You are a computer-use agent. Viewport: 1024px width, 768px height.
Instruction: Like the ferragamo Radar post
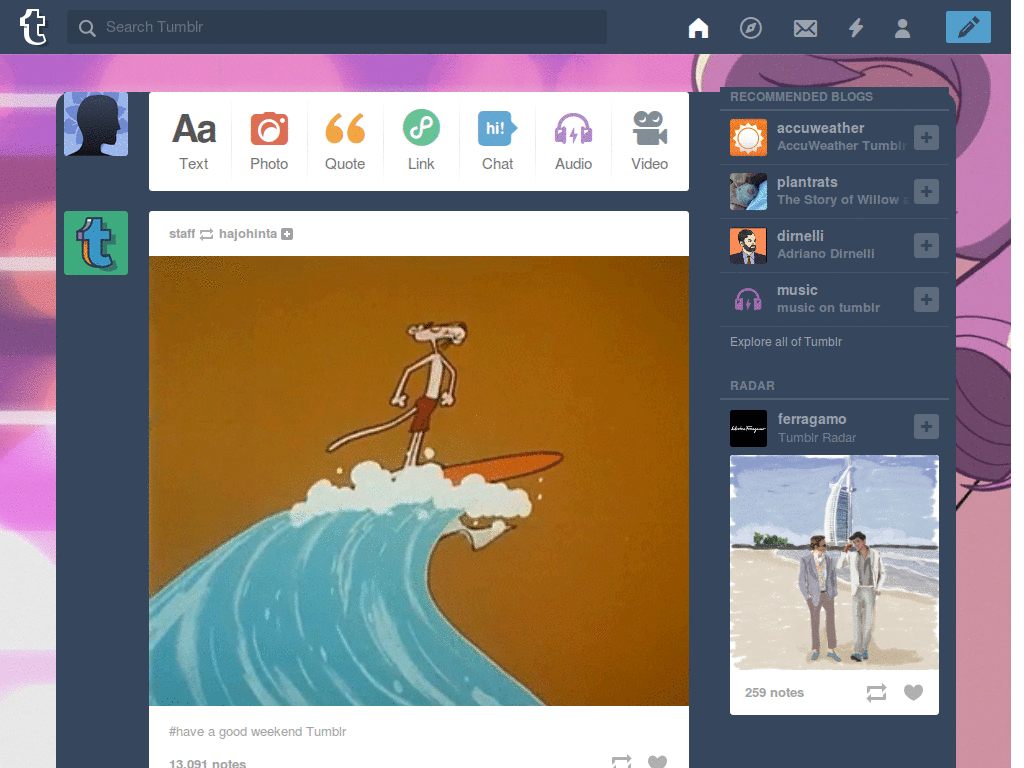point(913,692)
